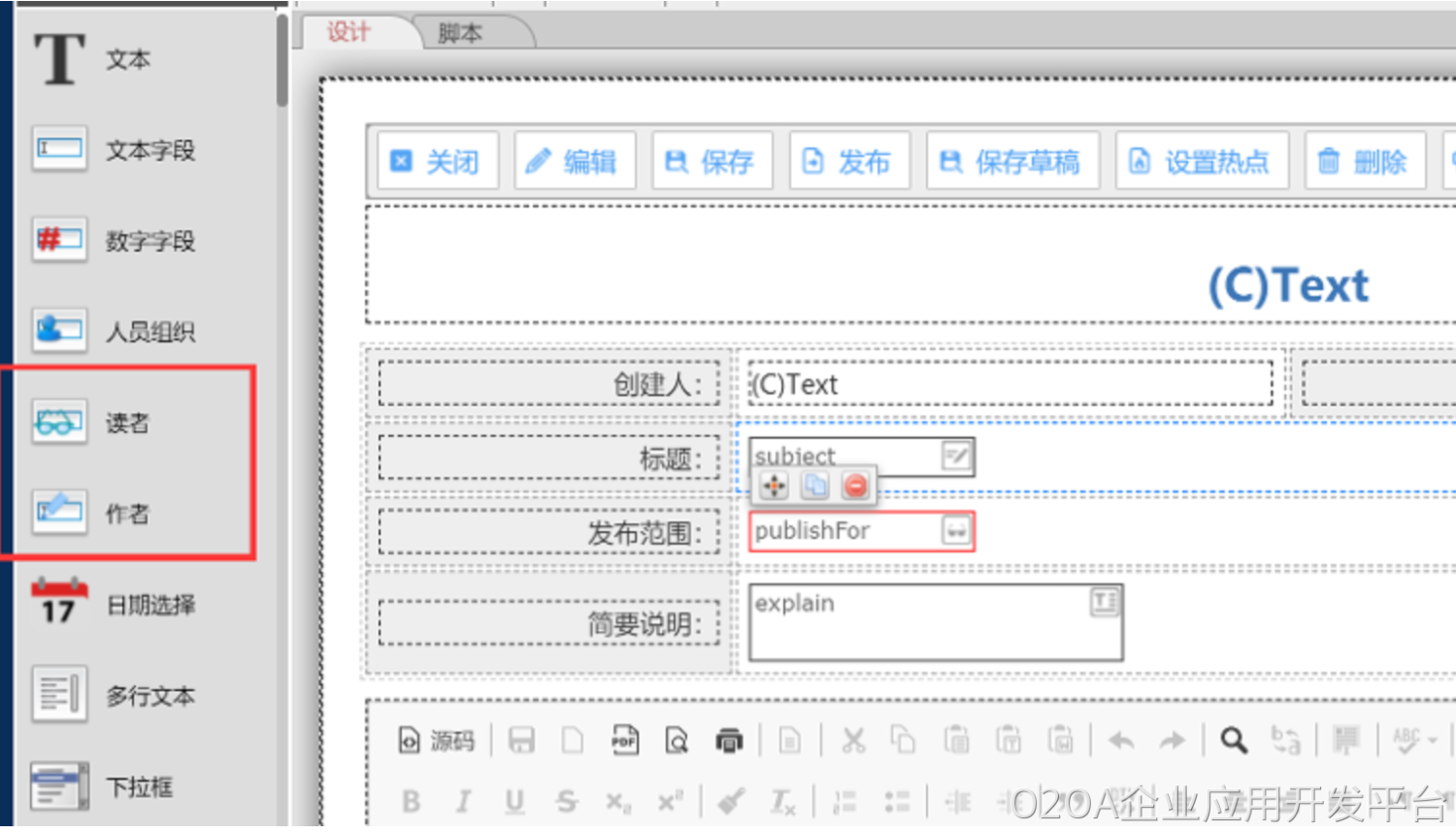
Task: Copy the subject field with the copy icon
Action: coord(814,485)
